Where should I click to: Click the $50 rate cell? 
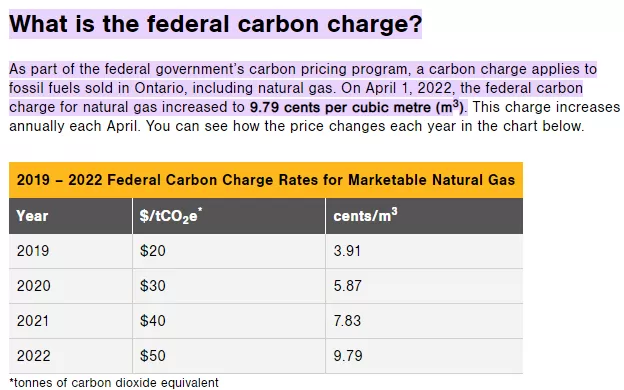[229, 356]
